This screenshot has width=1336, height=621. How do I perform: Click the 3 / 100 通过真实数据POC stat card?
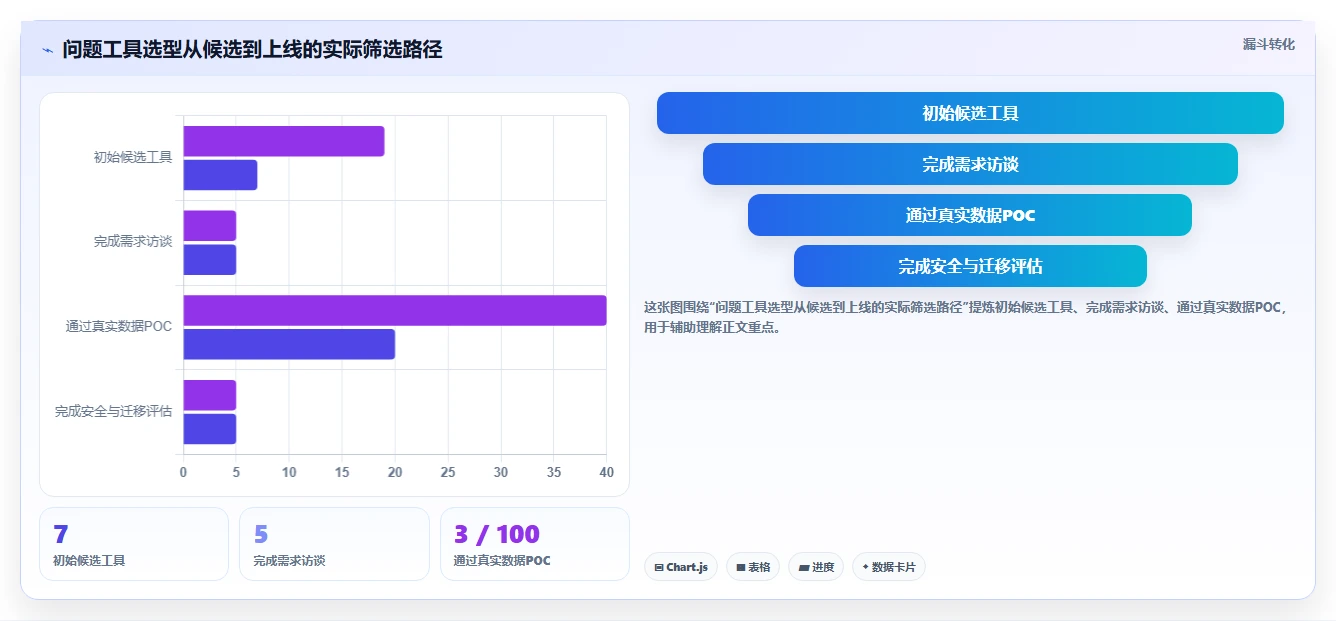point(535,544)
